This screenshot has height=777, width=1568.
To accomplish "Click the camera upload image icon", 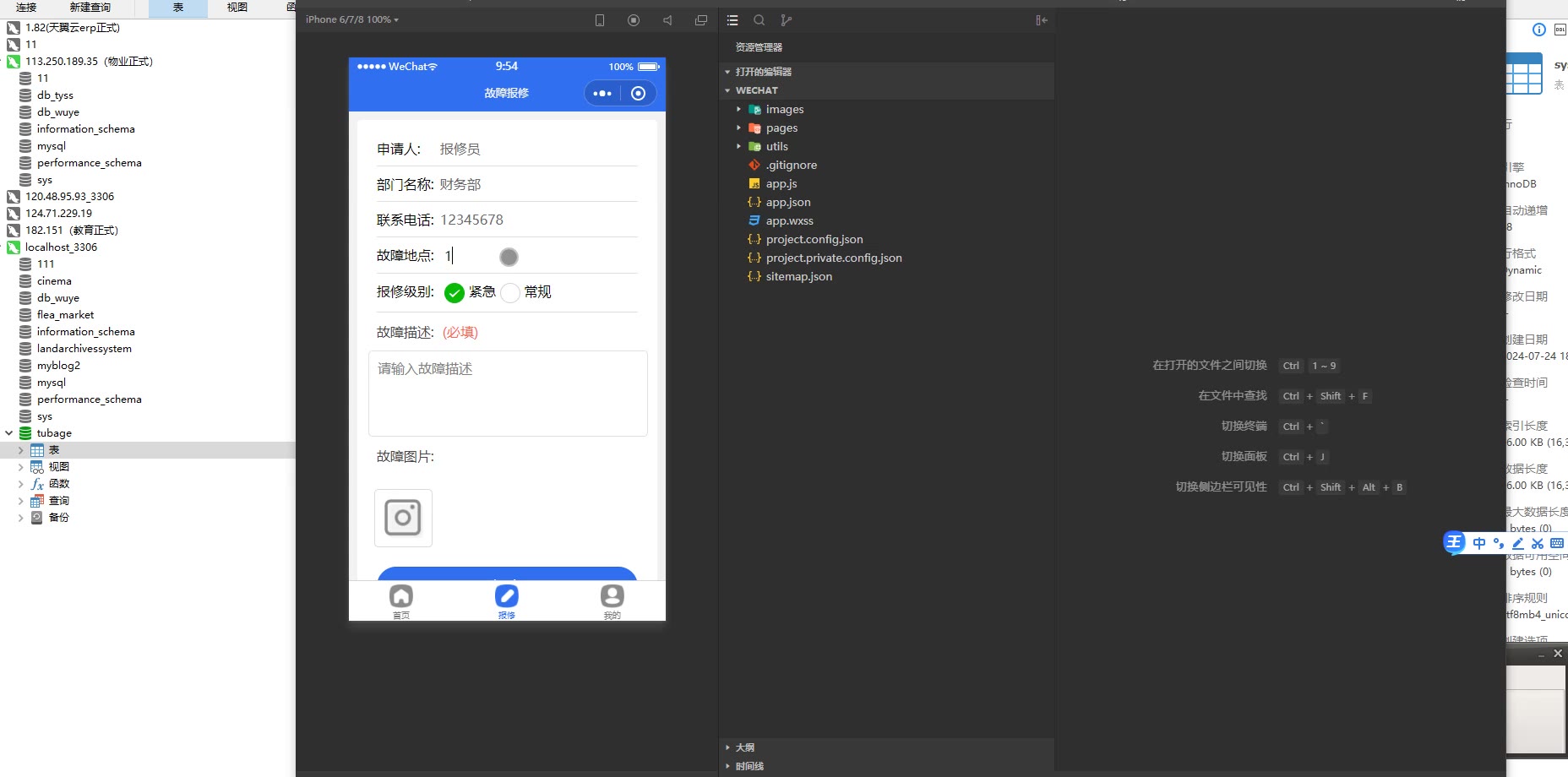I will click(403, 518).
